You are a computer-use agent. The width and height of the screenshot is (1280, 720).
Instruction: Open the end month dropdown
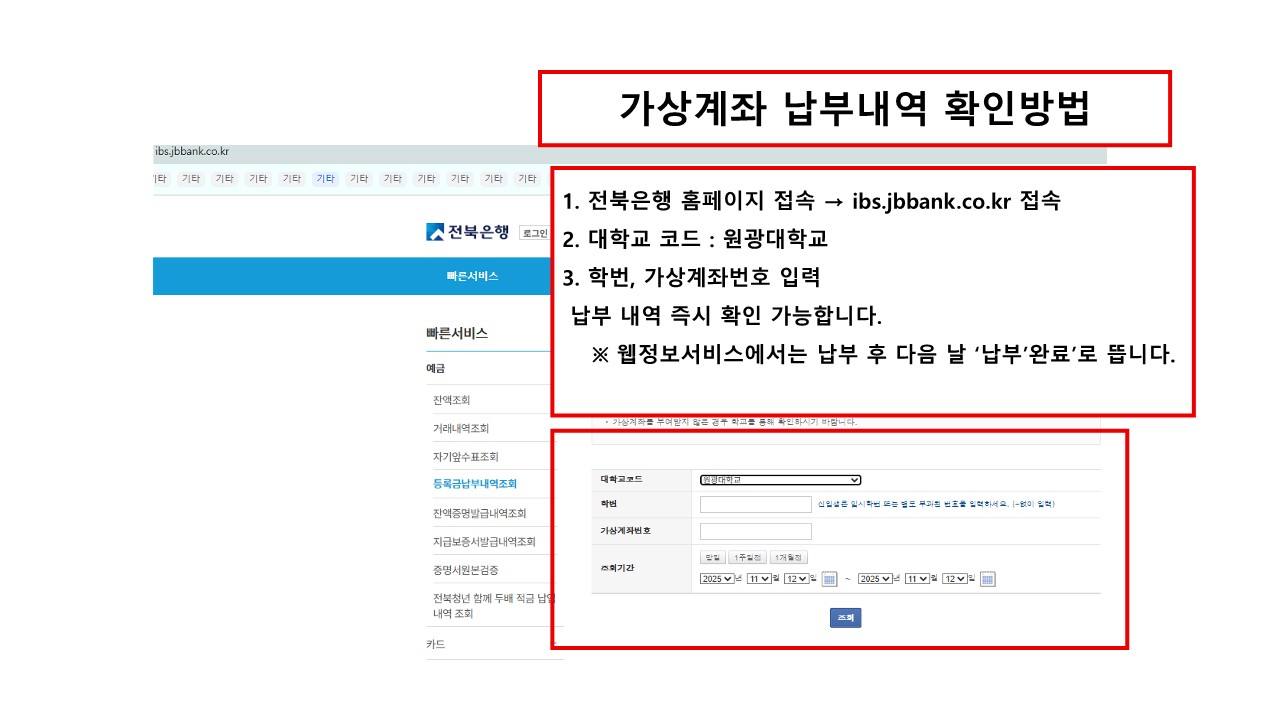coord(916,579)
